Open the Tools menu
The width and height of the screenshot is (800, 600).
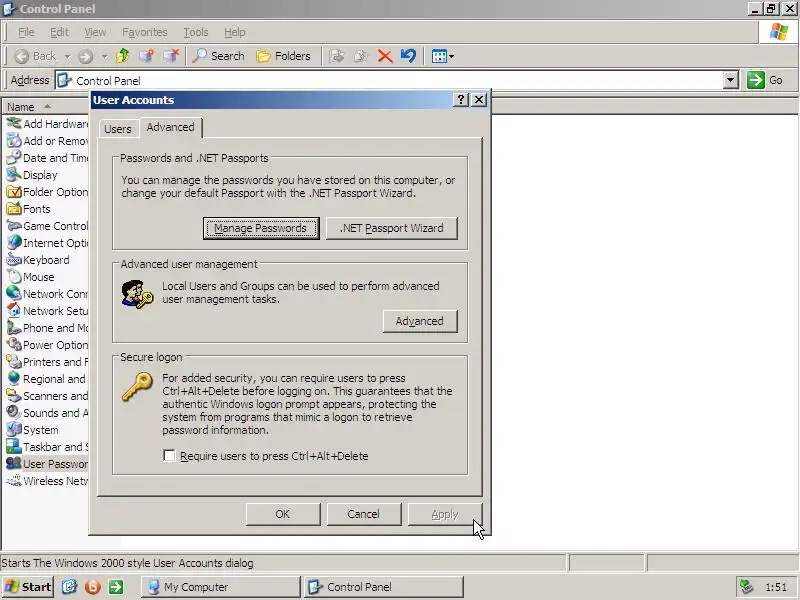coord(196,32)
